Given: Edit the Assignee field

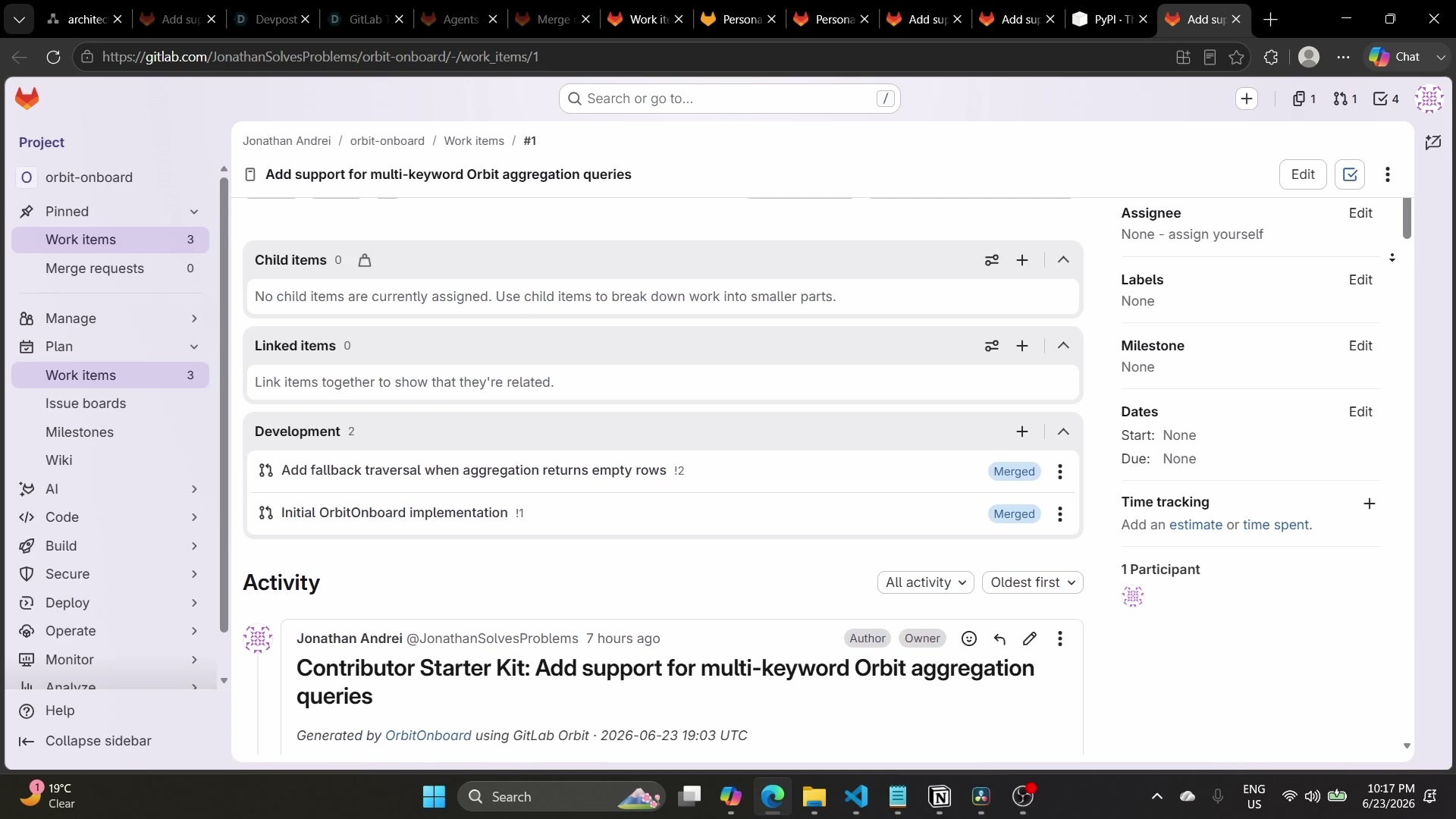Looking at the screenshot, I should point(1360,213).
